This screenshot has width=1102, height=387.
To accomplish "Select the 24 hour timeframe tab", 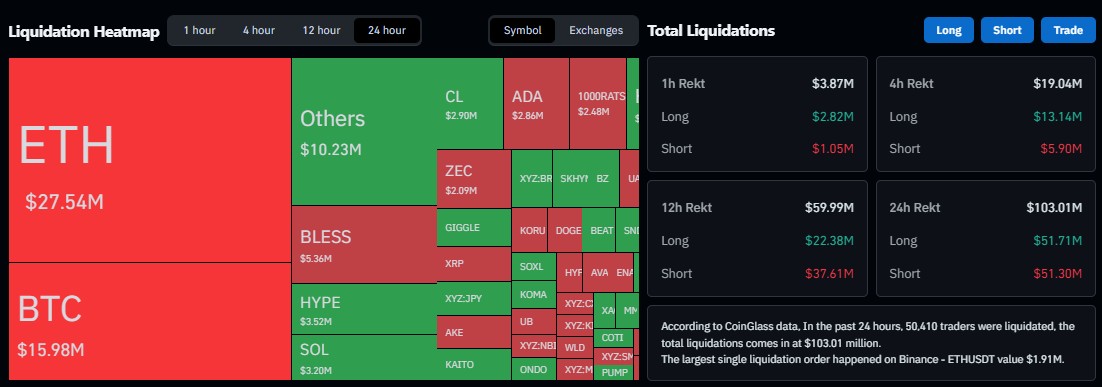I will coord(387,30).
